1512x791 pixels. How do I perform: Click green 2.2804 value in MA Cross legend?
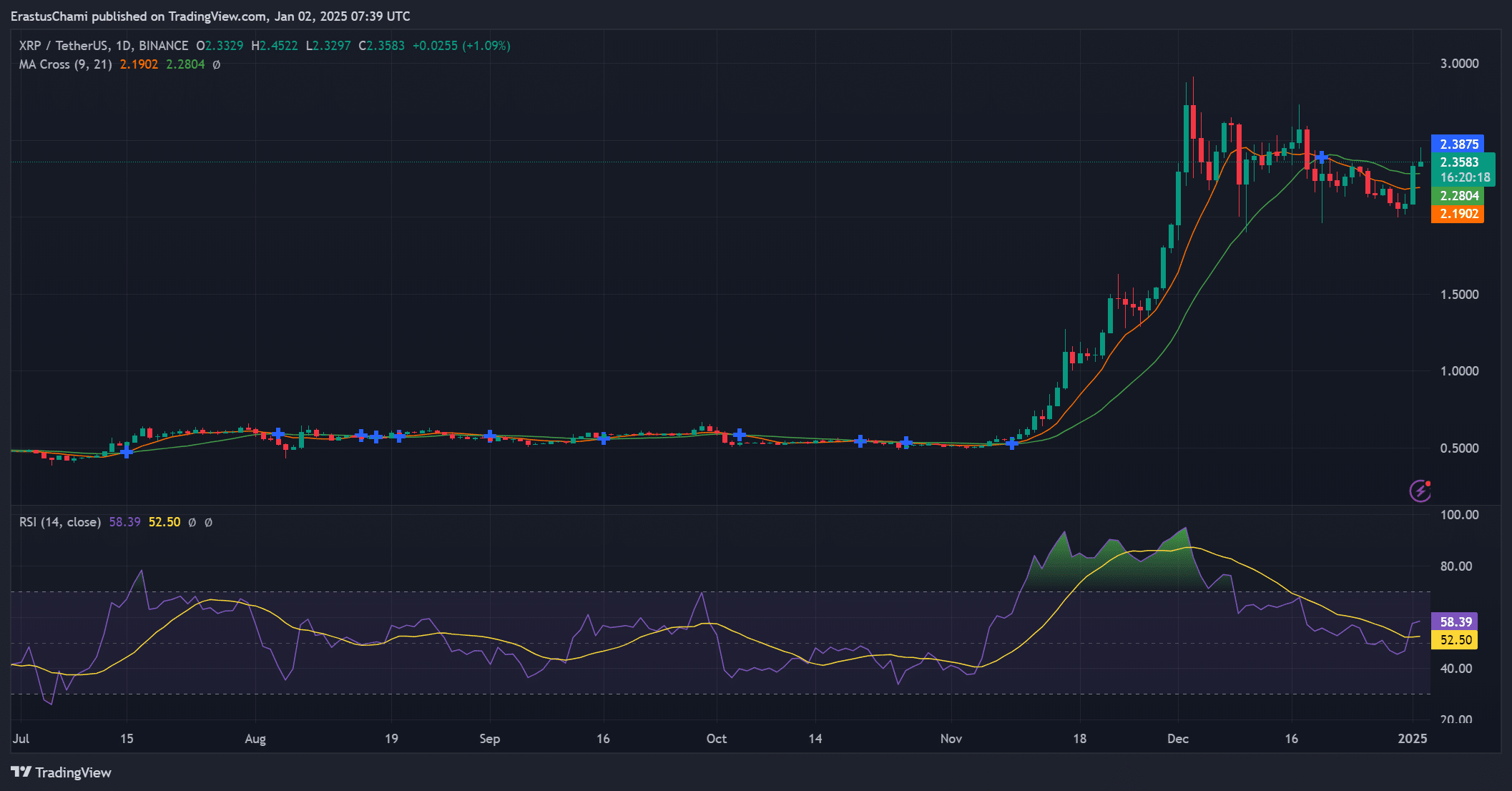(185, 64)
